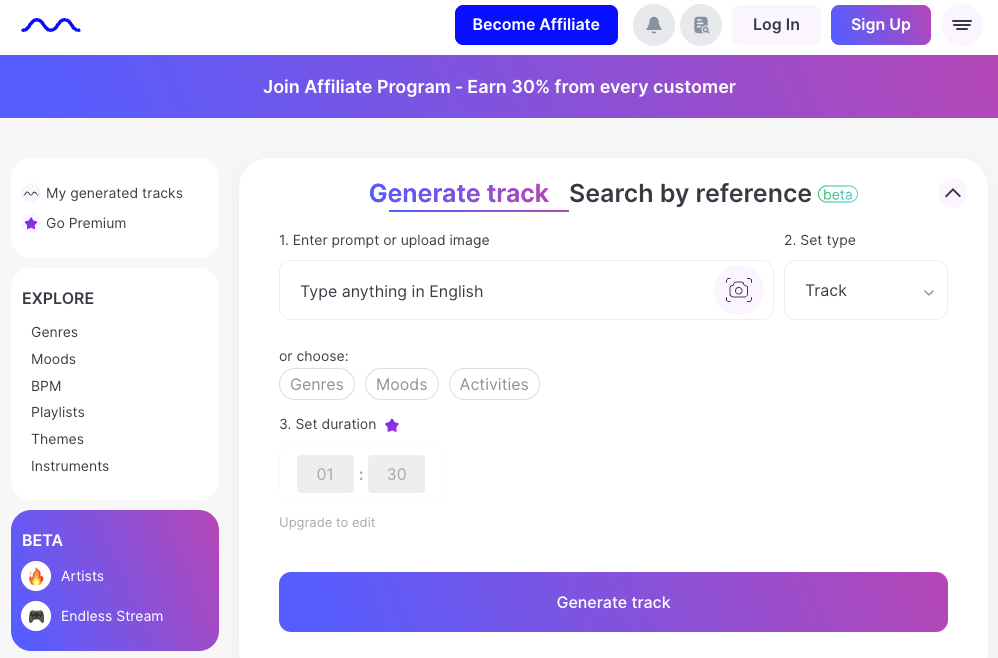The image size is (998, 658).
Task: Collapse the generator panel with chevron
Action: coord(953,193)
